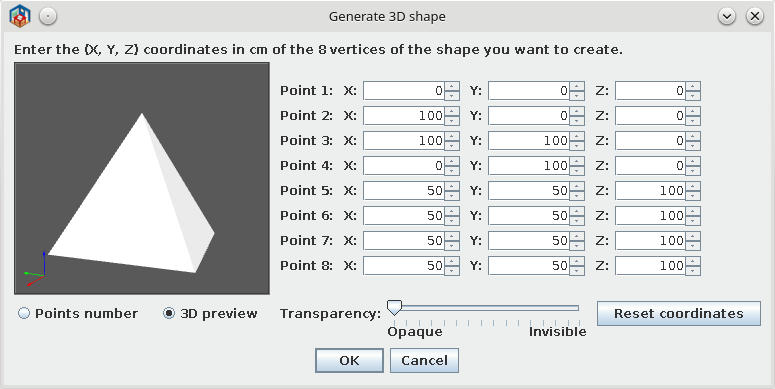Viewport: 775px width, 389px height.
Task: Click the Sweet Home 3D app icon
Action: coord(20,16)
